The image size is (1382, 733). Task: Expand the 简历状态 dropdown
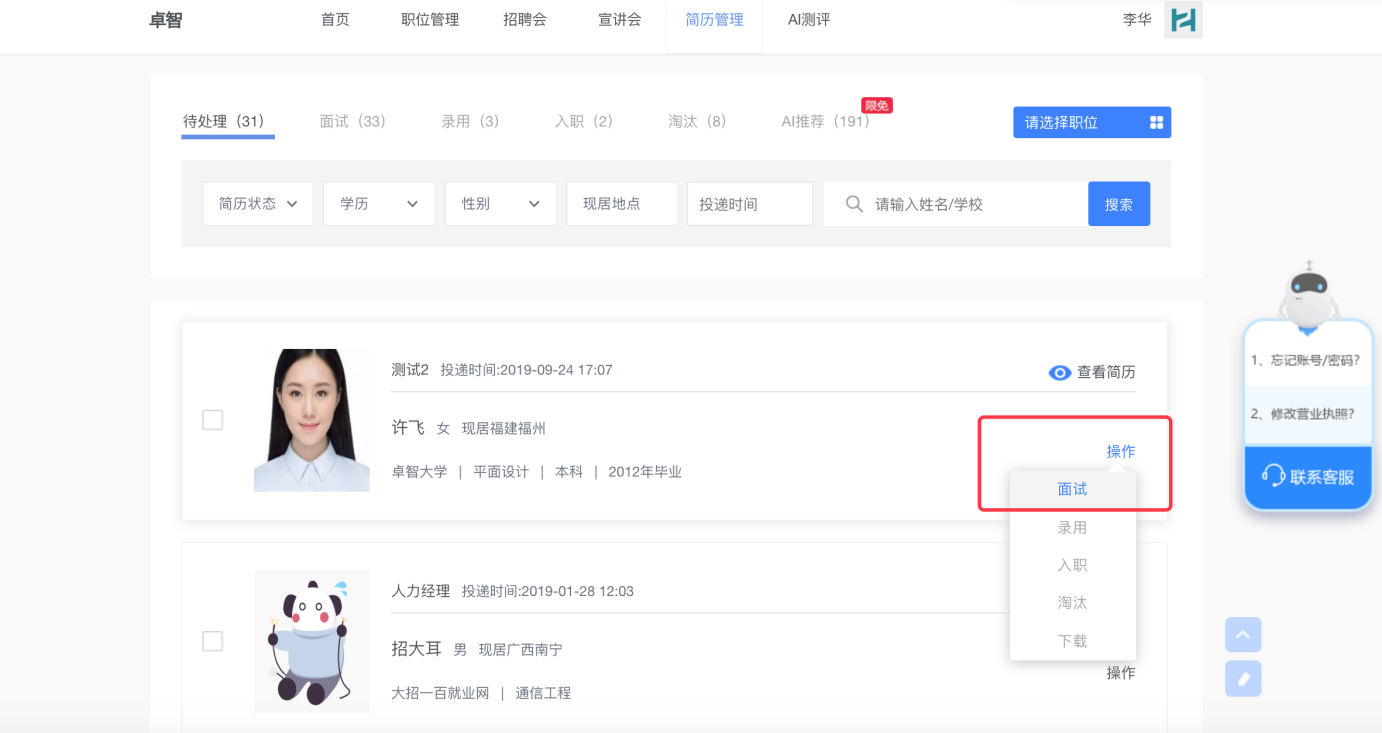(x=258, y=204)
